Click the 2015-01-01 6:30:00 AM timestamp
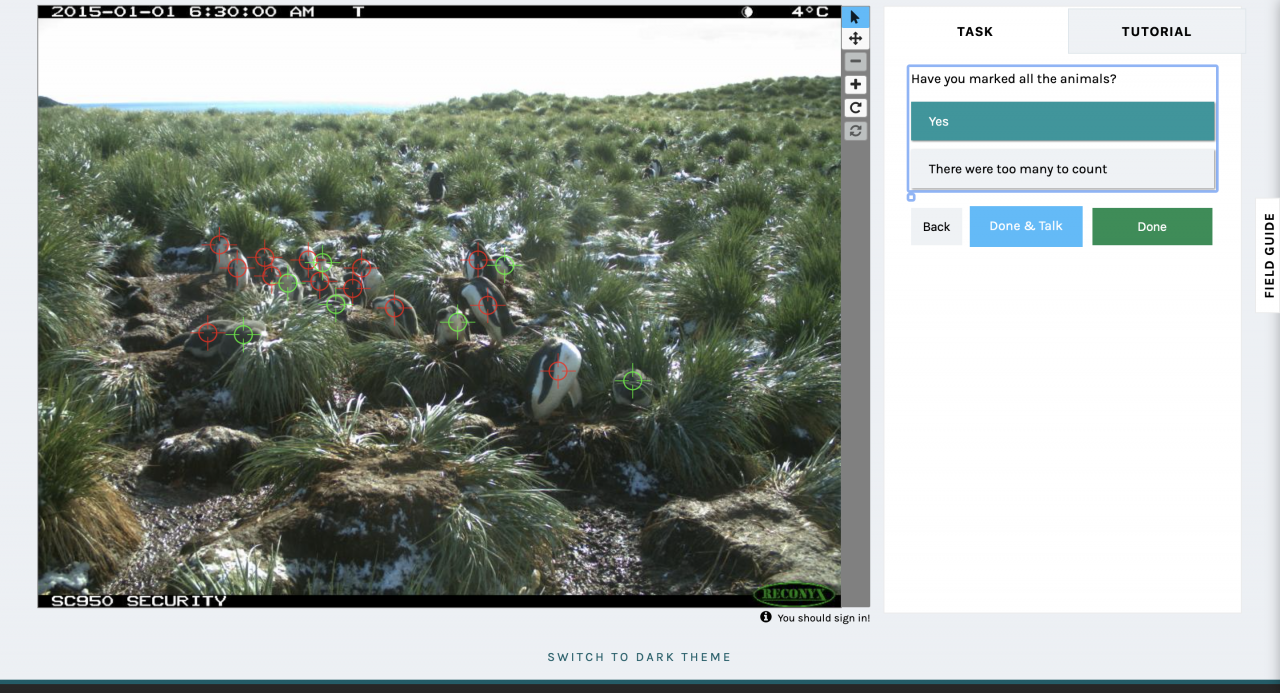Screen dimensions: 1280x693 coord(183,12)
